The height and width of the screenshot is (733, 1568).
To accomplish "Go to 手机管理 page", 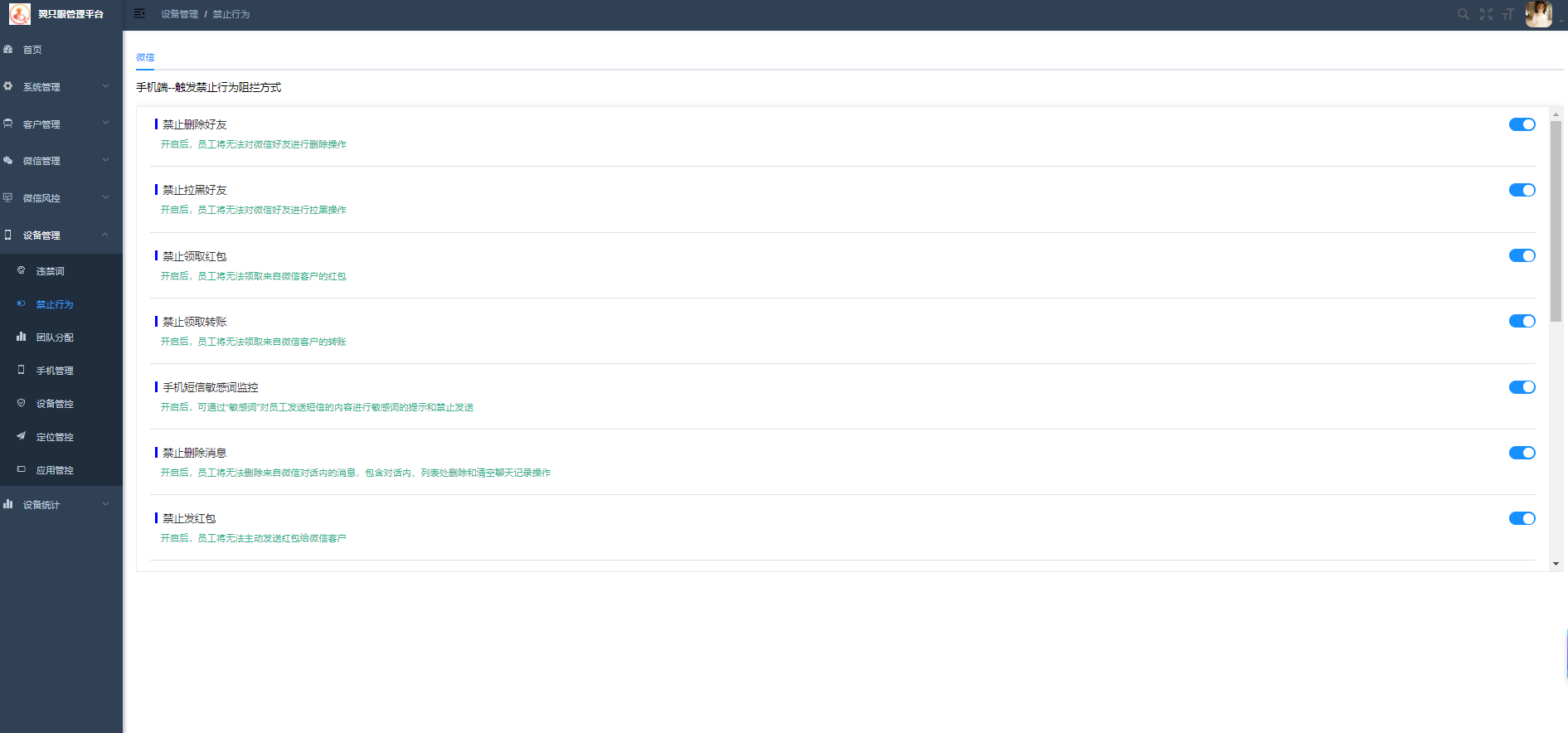I will tap(55, 371).
